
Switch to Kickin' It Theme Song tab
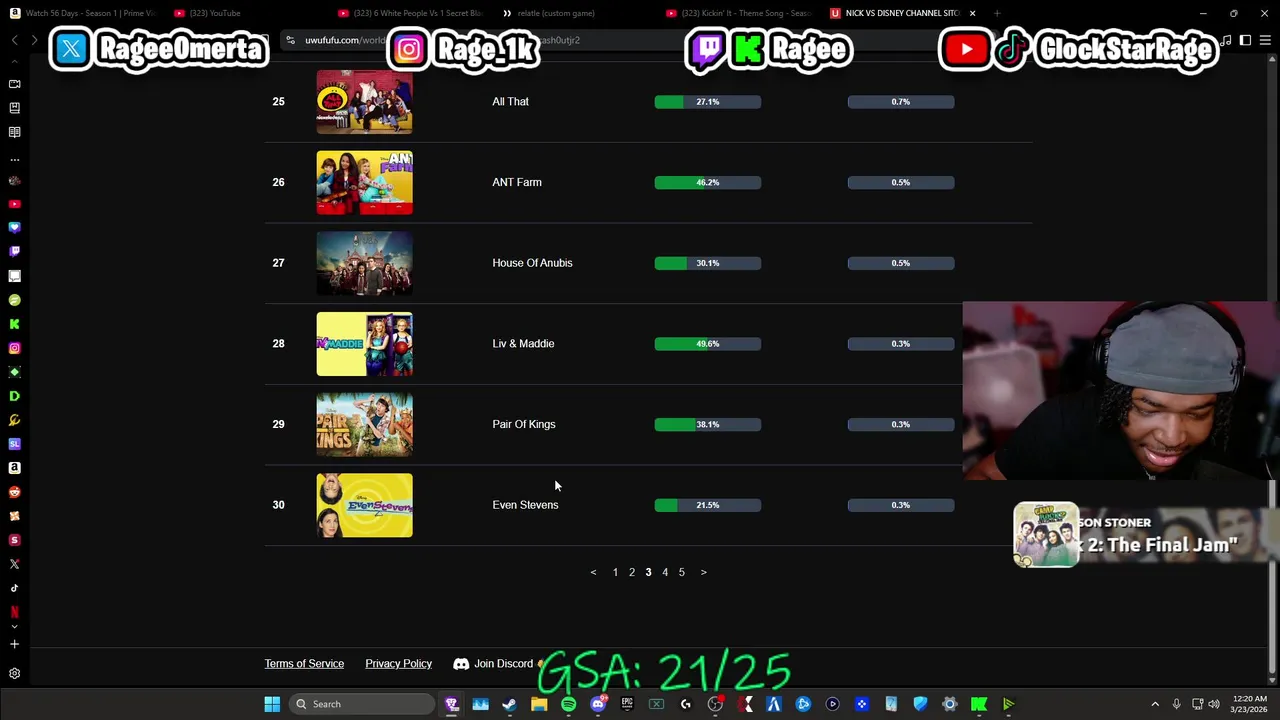(738, 13)
